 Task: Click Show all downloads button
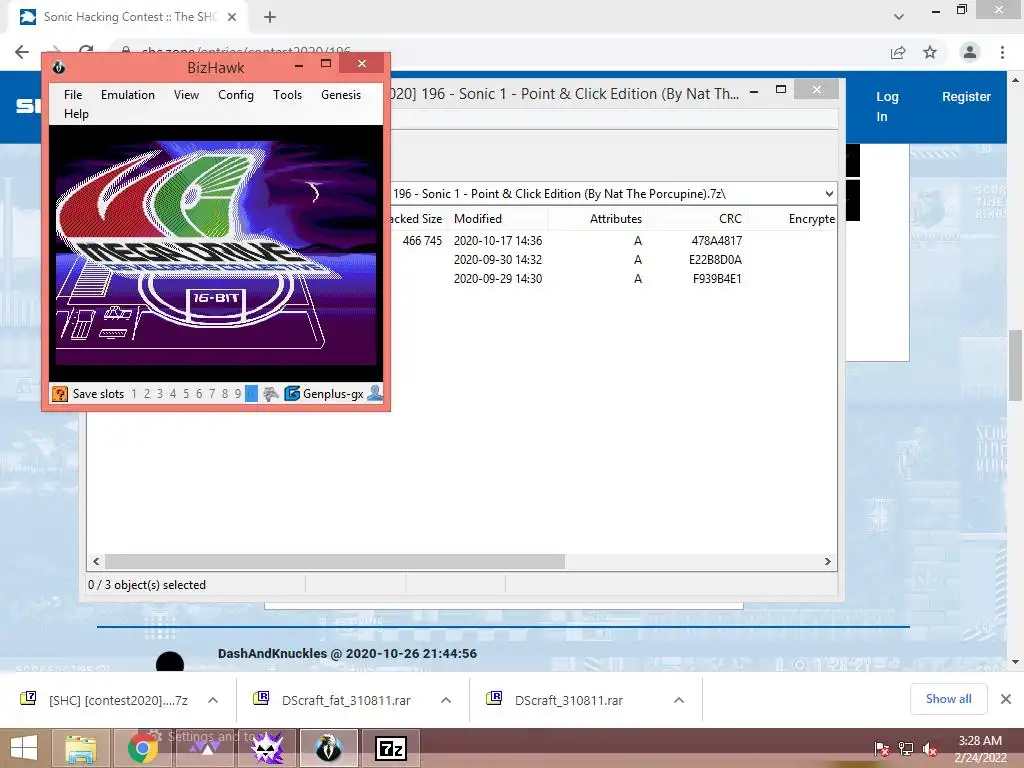coord(948,699)
